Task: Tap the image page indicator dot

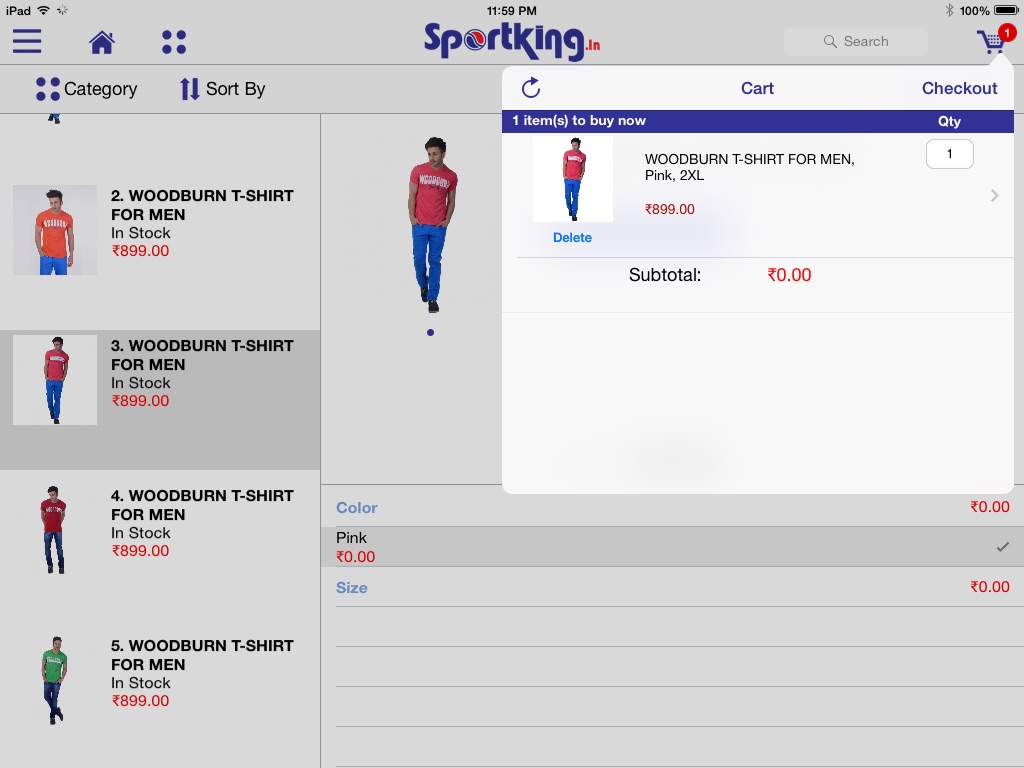Action: [x=430, y=332]
